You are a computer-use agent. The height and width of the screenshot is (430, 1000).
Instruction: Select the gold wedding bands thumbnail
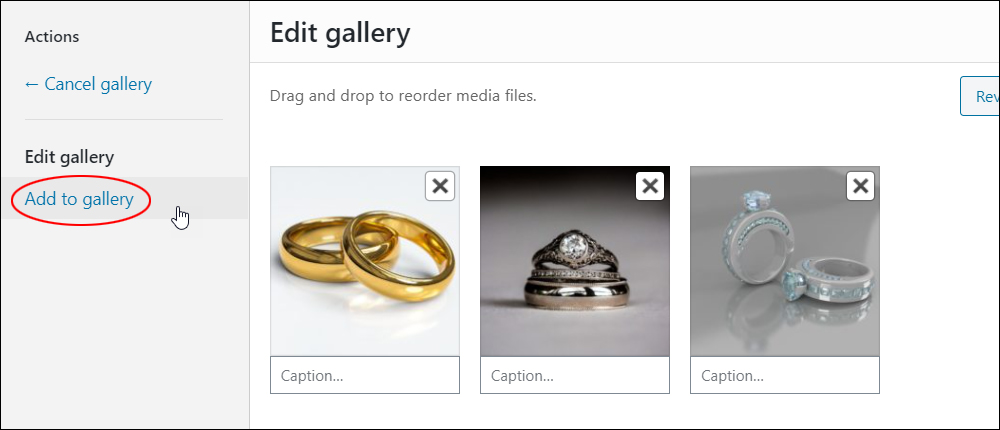[x=365, y=262]
